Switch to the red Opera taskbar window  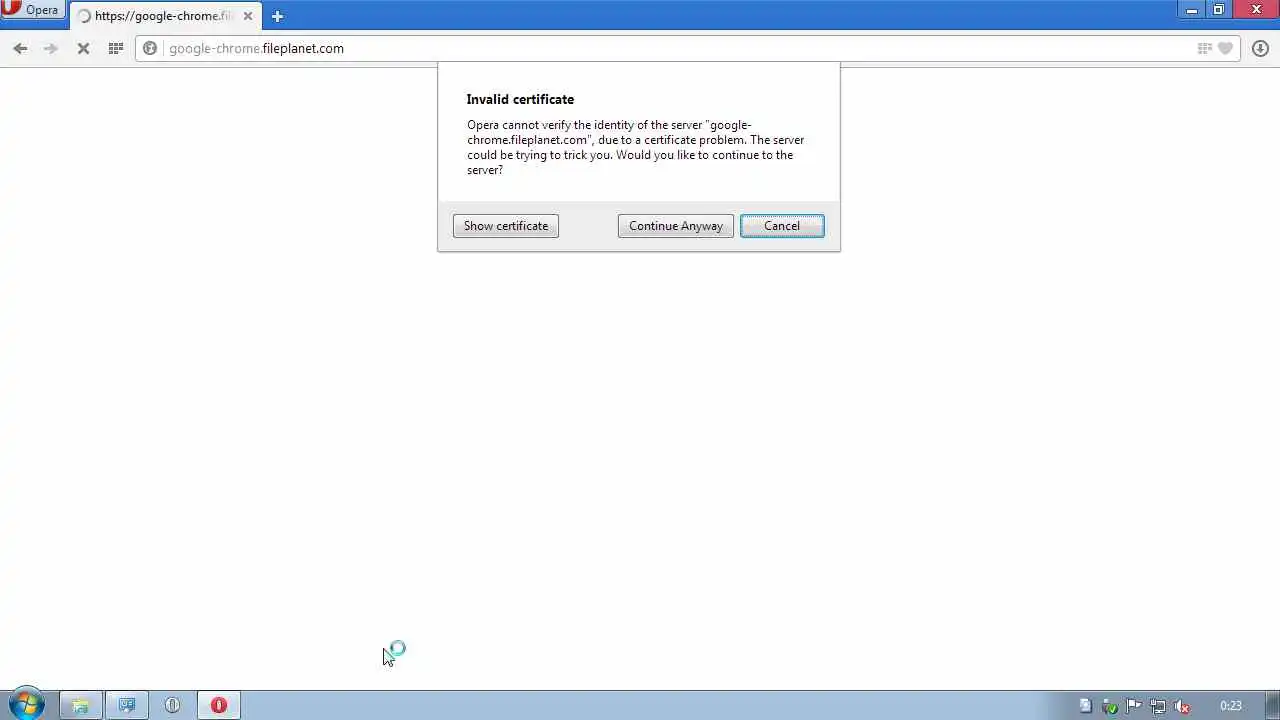pyautogui.click(x=219, y=705)
